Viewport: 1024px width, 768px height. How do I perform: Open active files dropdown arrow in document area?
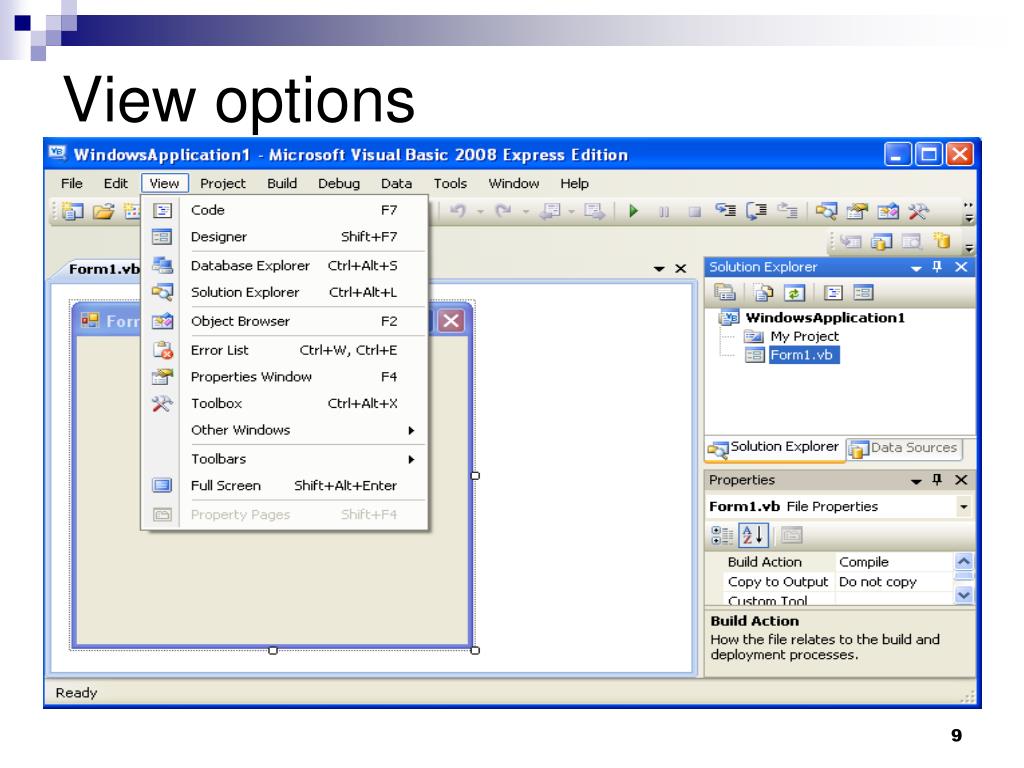659,268
